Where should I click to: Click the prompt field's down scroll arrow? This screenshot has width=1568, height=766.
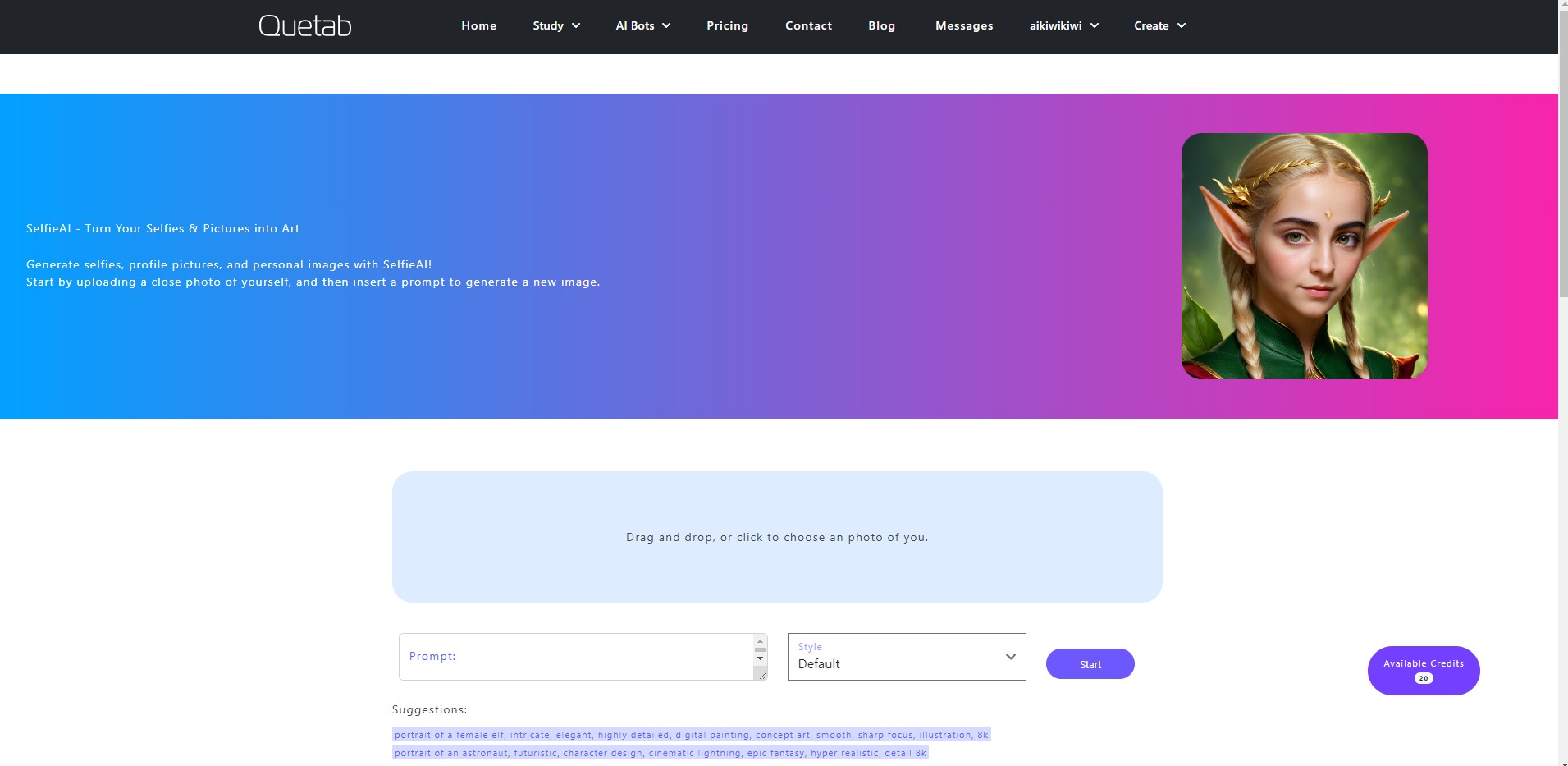pos(760,658)
